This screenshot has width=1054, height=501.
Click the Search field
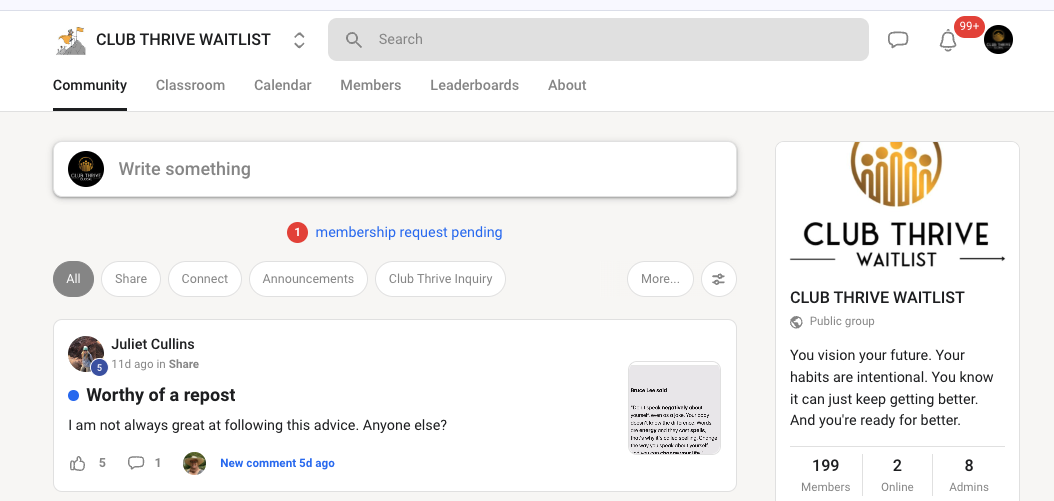[598, 40]
